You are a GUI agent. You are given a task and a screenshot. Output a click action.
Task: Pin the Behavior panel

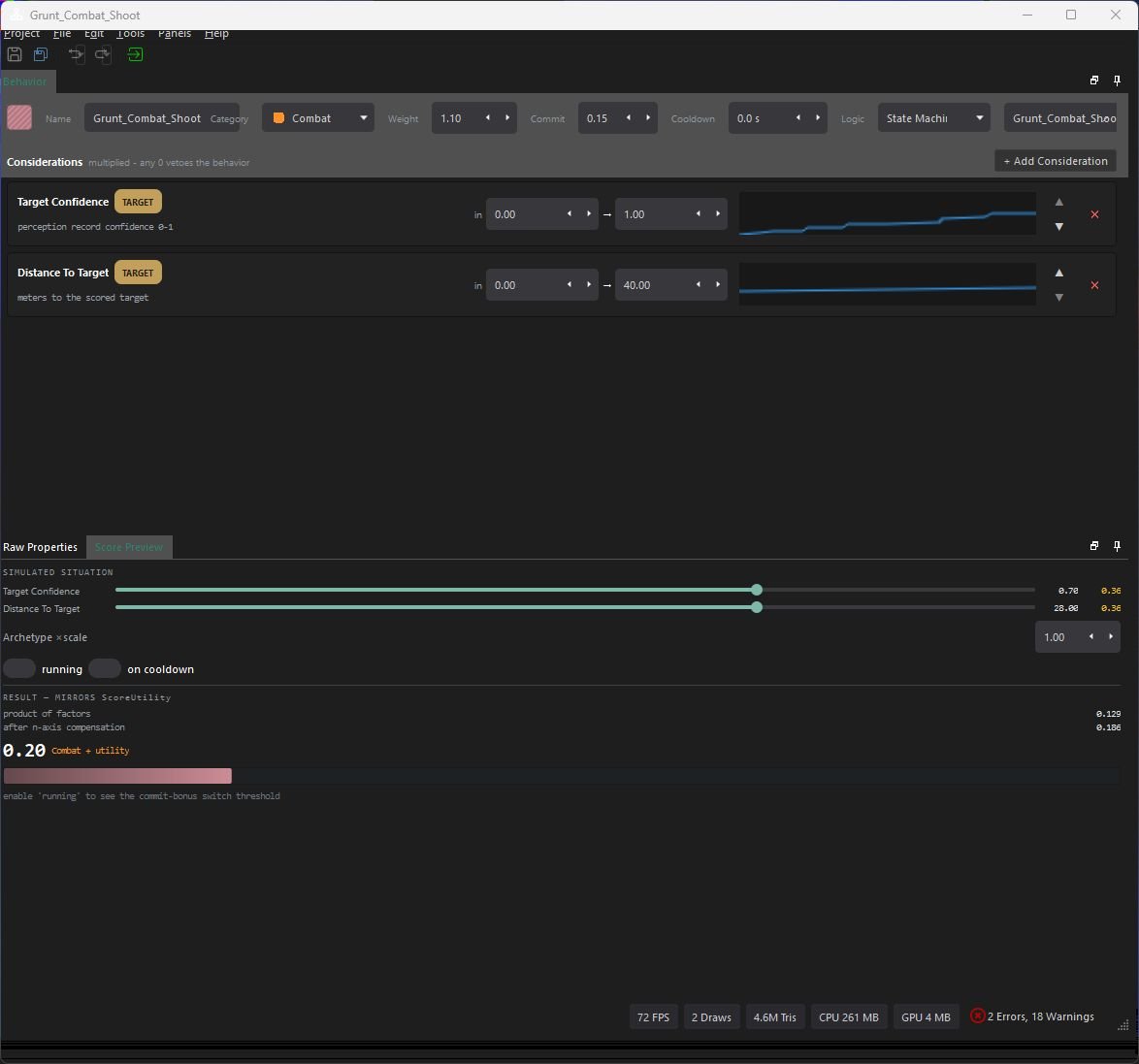[x=1117, y=81]
